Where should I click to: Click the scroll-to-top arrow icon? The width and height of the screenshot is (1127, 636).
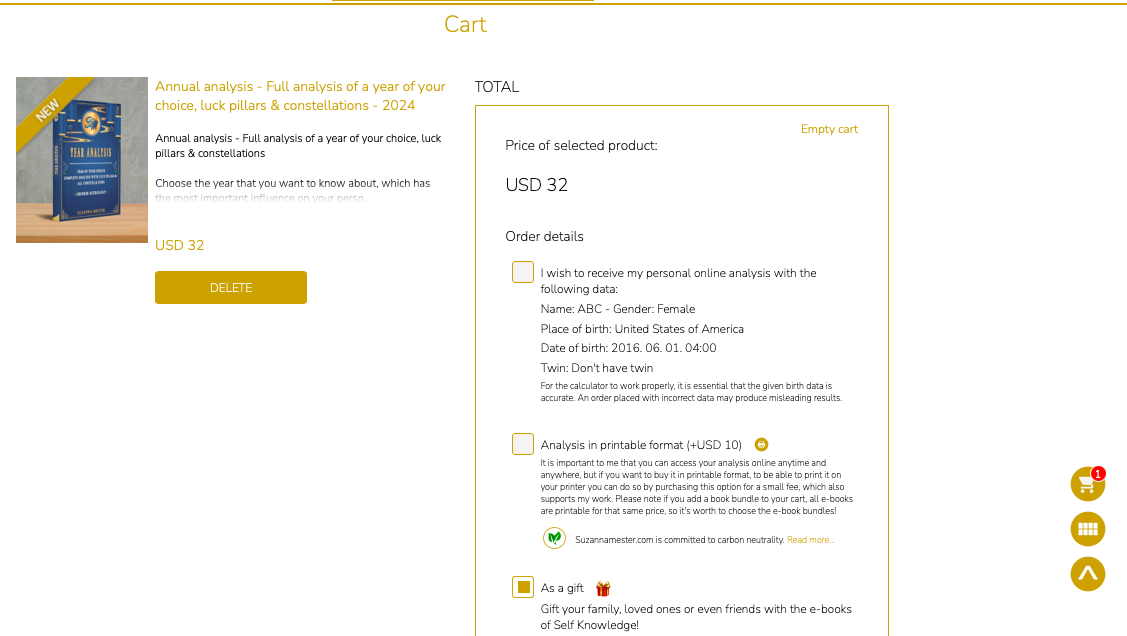pos(1088,574)
